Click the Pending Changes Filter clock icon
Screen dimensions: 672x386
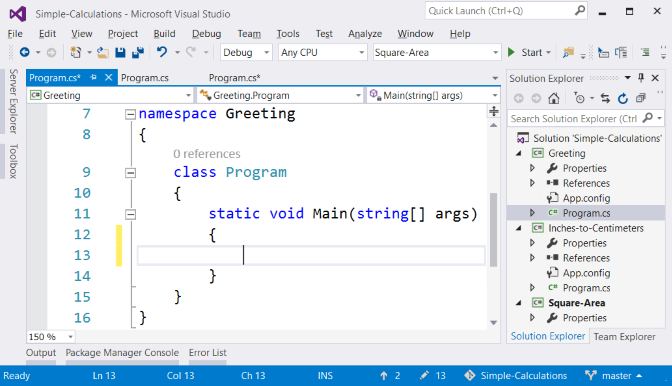(x=579, y=99)
